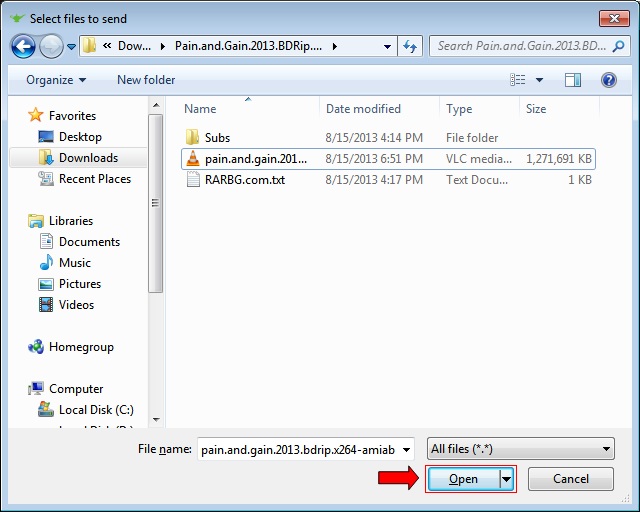Open the Help question mark icon
Image resolution: width=640 pixels, height=512 pixels.
click(608, 80)
